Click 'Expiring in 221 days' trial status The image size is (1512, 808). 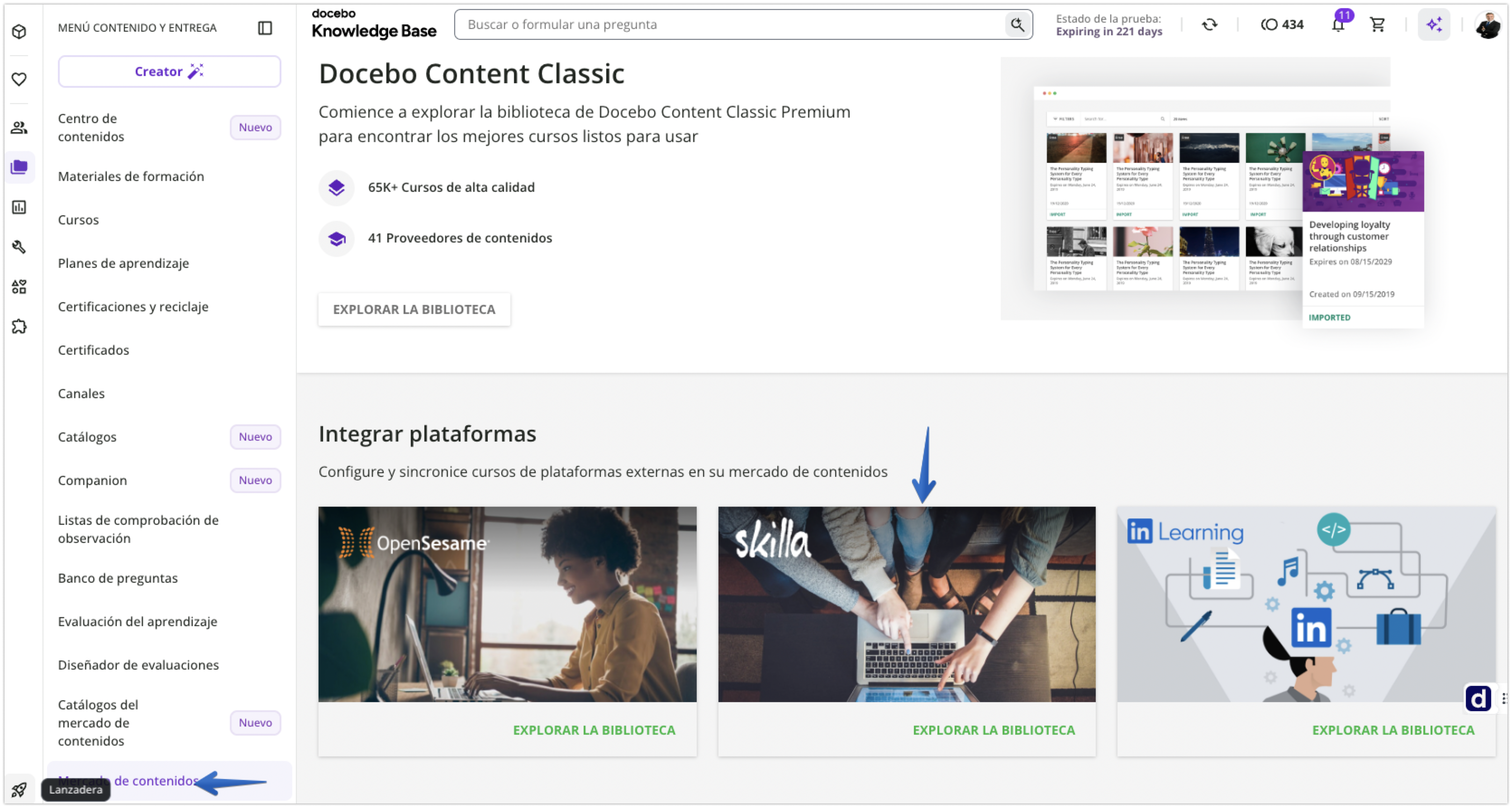coord(1109,32)
